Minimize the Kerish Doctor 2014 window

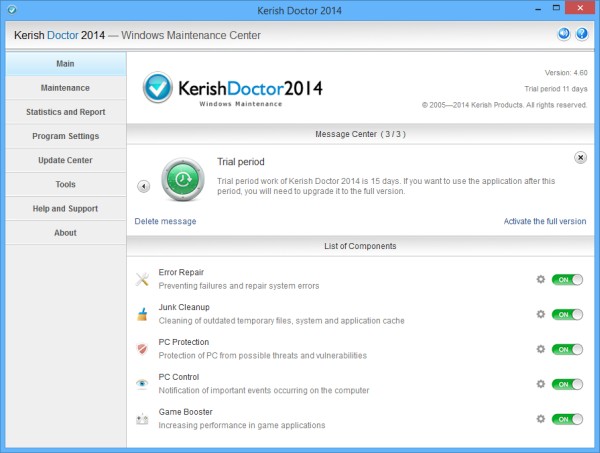pos(538,8)
